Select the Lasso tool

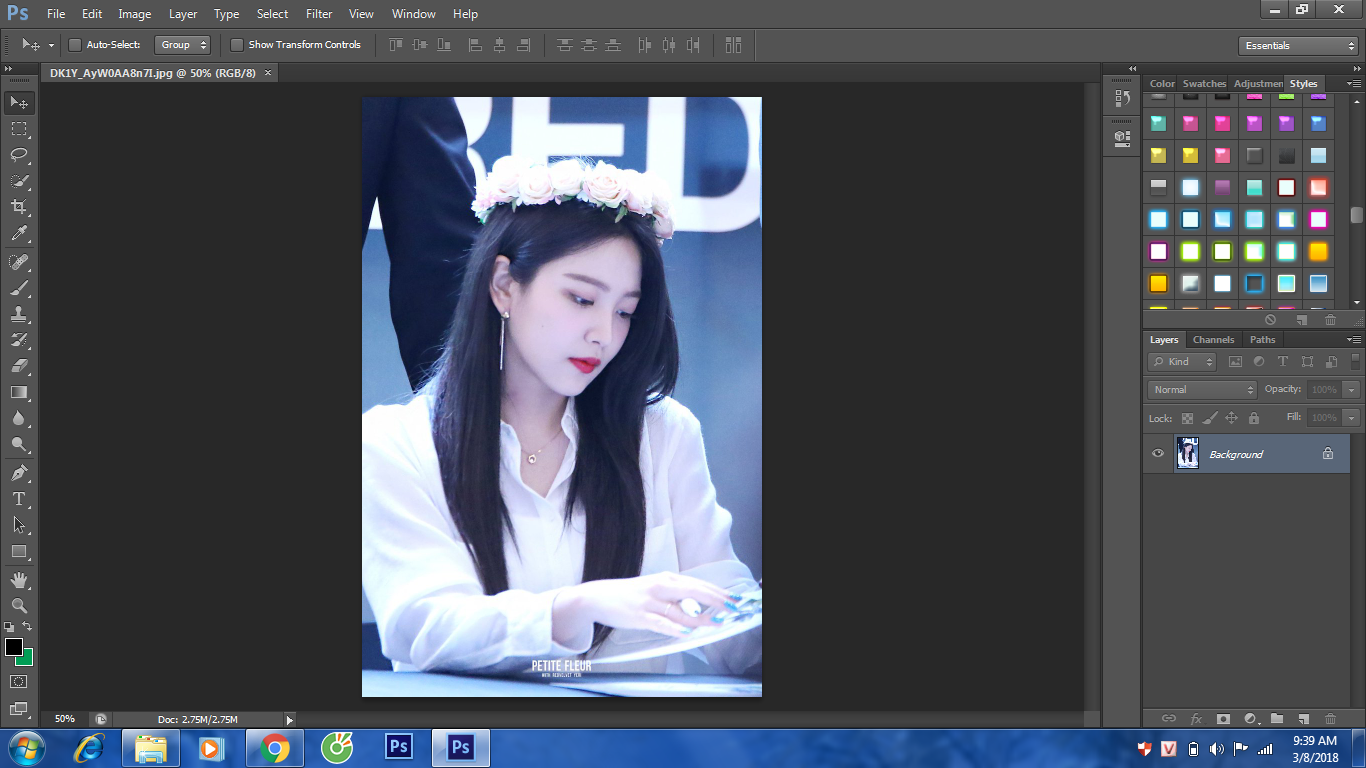pos(19,155)
